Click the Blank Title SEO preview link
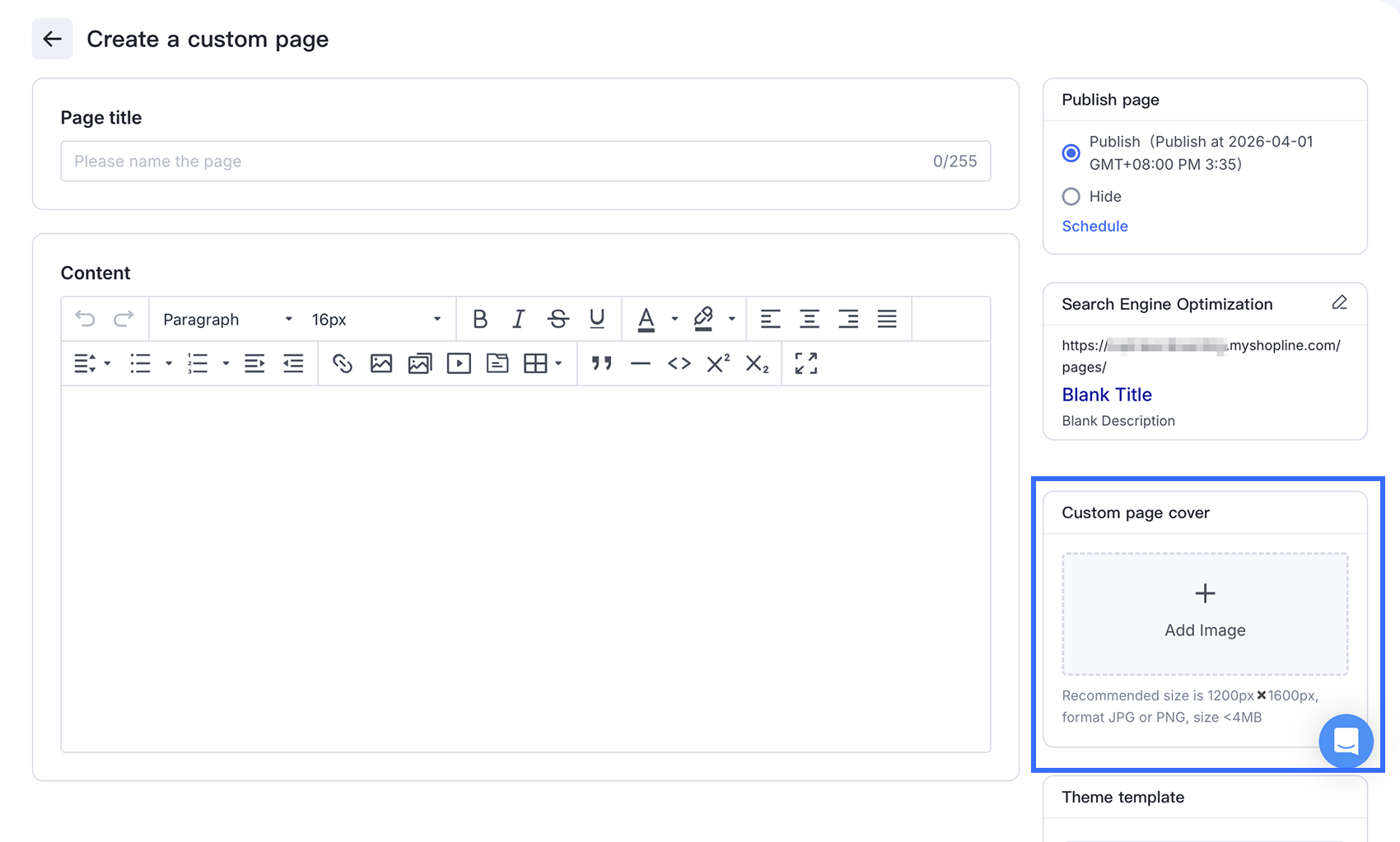1400x842 pixels. (1106, 395)
